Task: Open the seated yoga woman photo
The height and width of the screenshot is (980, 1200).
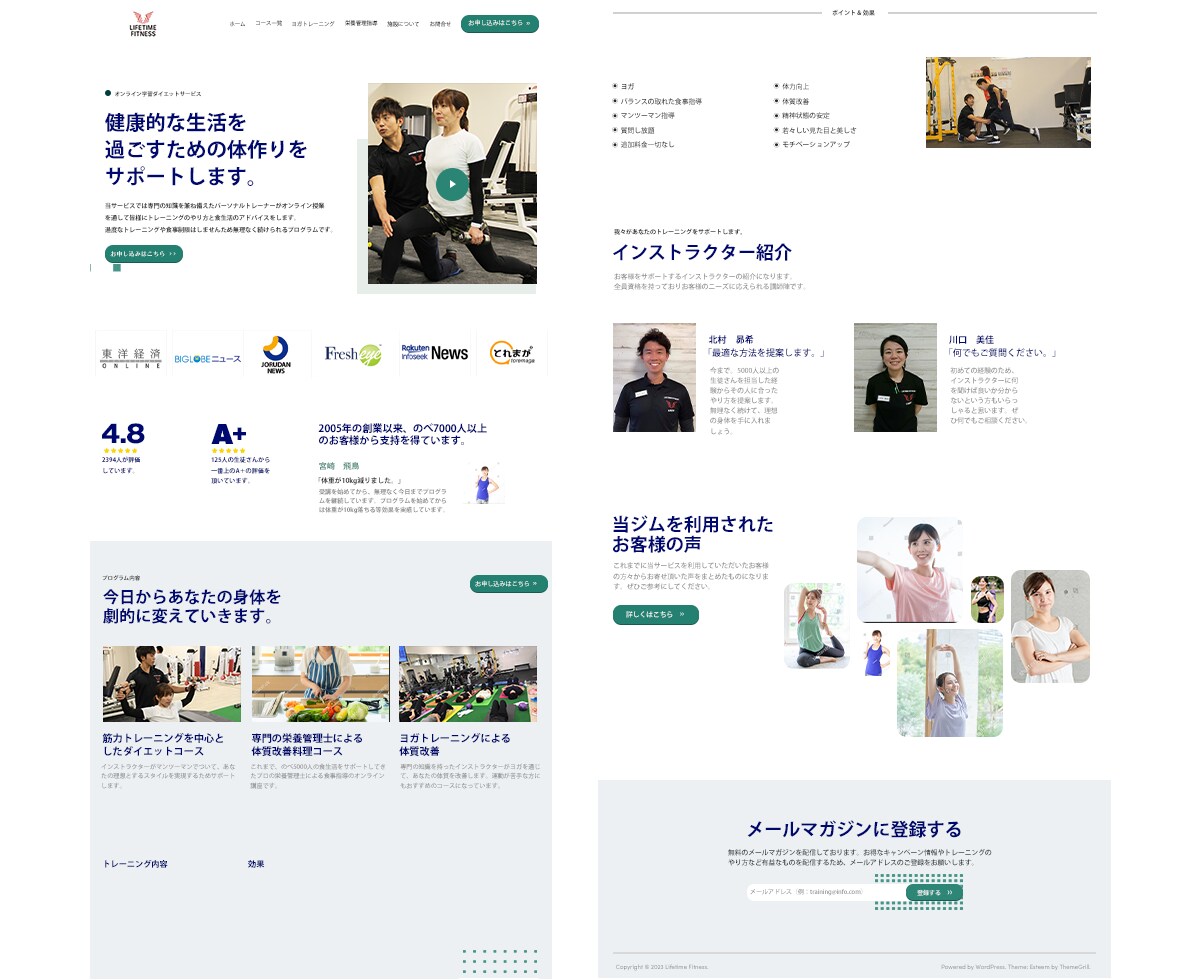Action: click(817, 626)
